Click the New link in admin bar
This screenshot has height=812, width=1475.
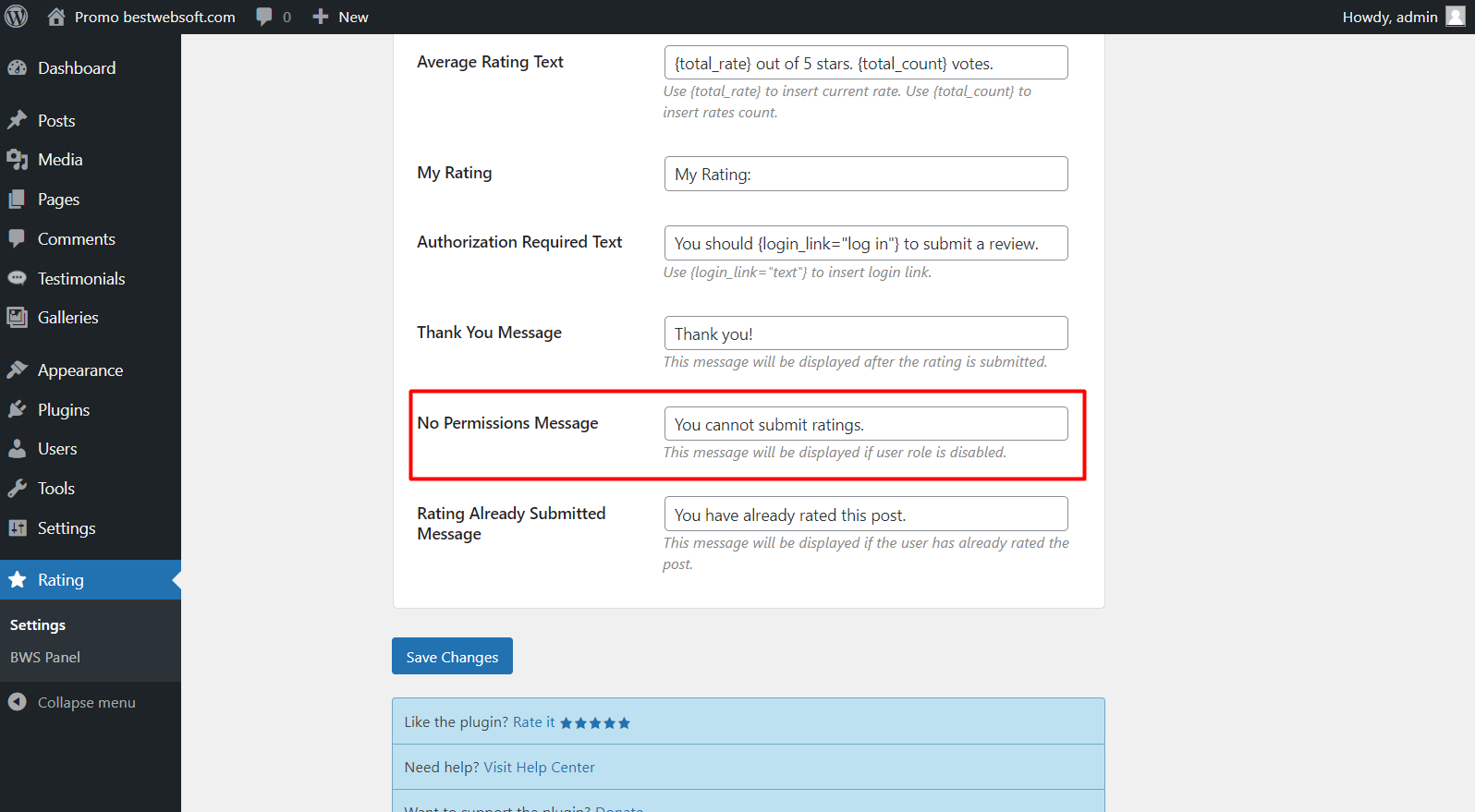pos(353,17)
